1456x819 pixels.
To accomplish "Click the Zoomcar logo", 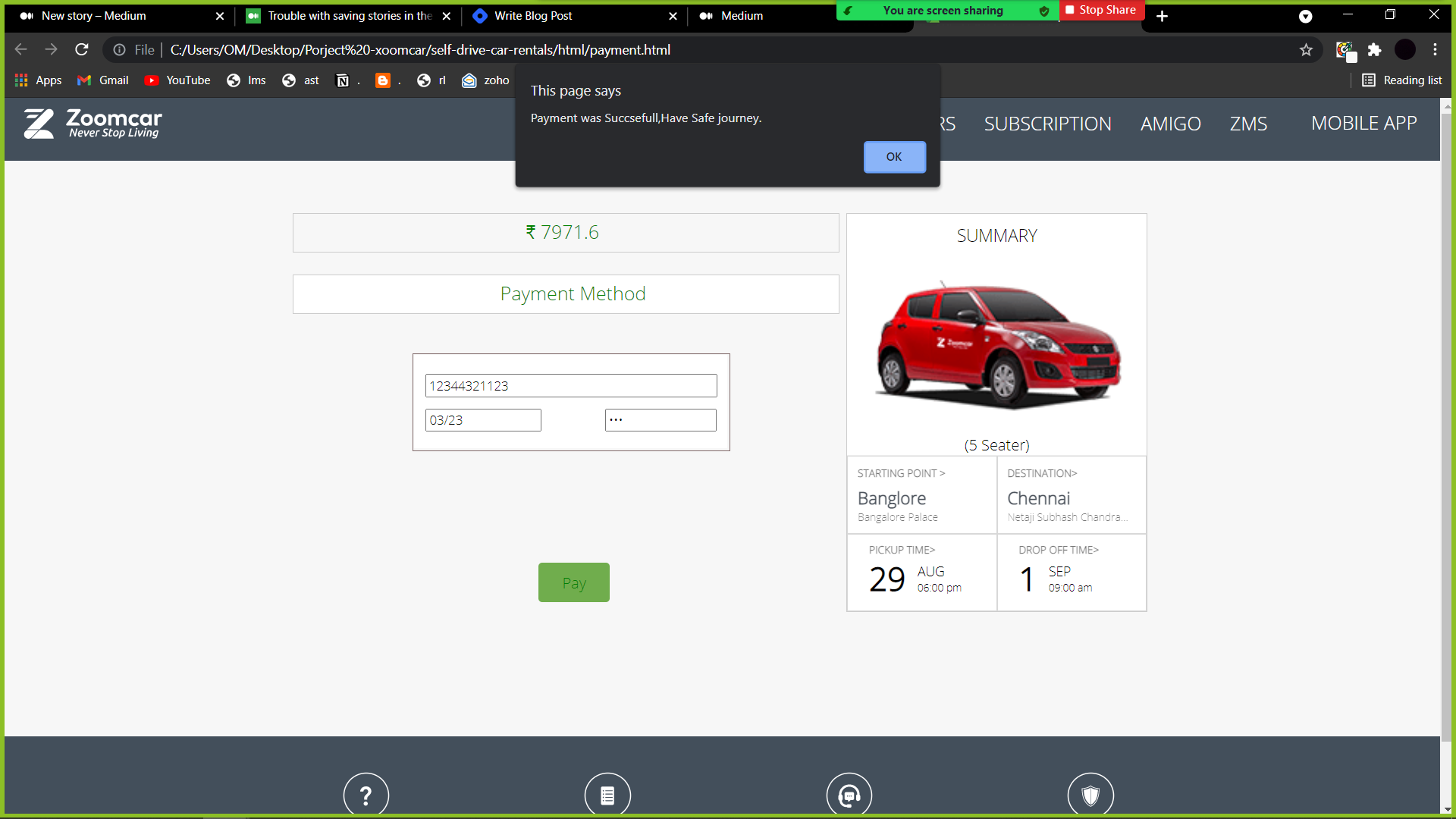I will pyautogui.click(x=93, y=124).
